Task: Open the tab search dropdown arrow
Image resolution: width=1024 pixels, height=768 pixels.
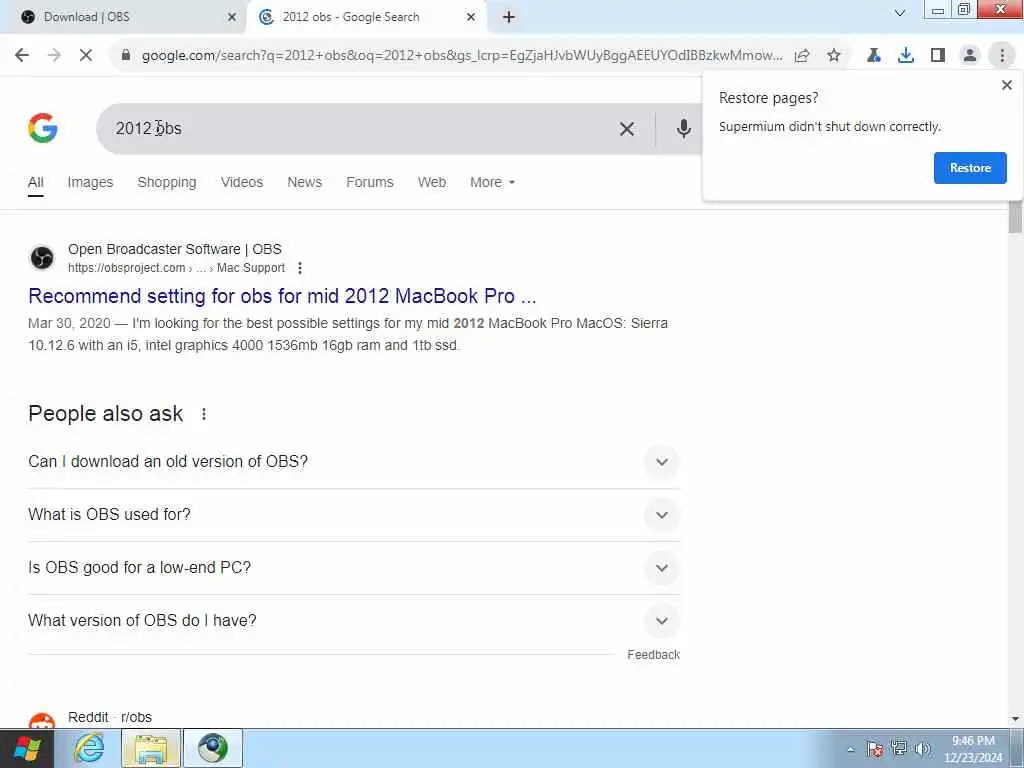Action: coord(900,13)
